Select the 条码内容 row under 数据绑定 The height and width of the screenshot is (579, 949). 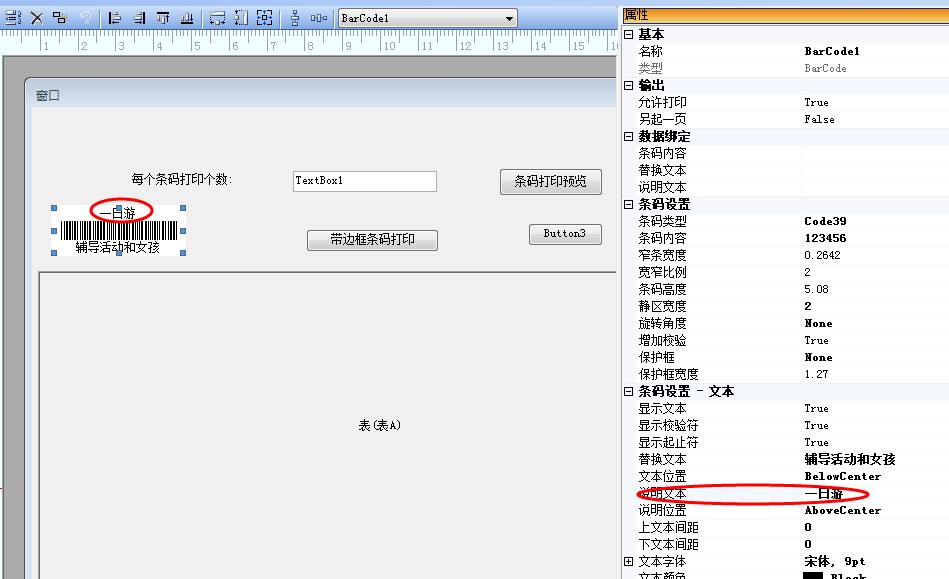tap(786, 154)
